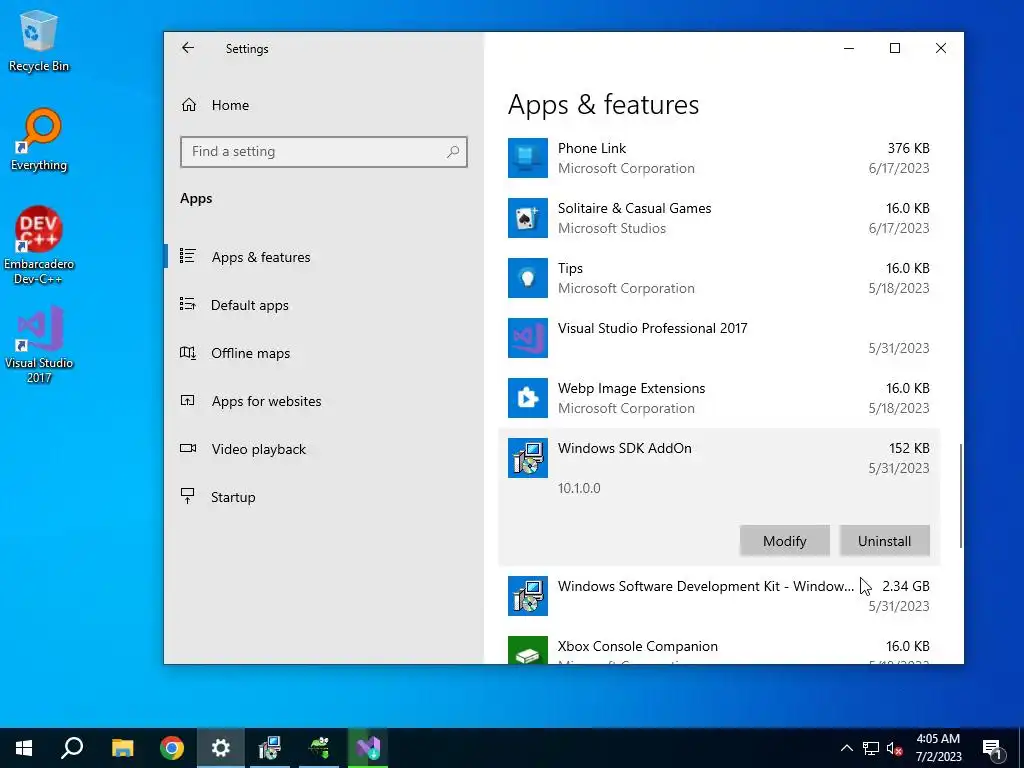
Task: Open the notification center
Action: coord(992,749)
